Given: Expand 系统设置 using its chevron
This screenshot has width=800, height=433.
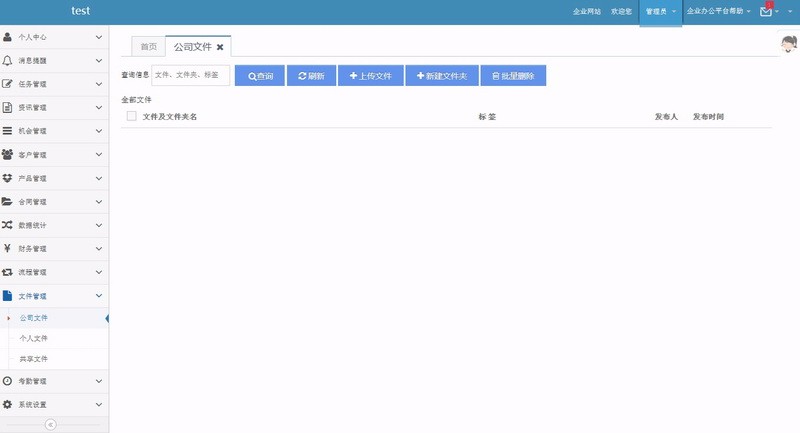Looking at the screenshot, I should click(99, 404).
